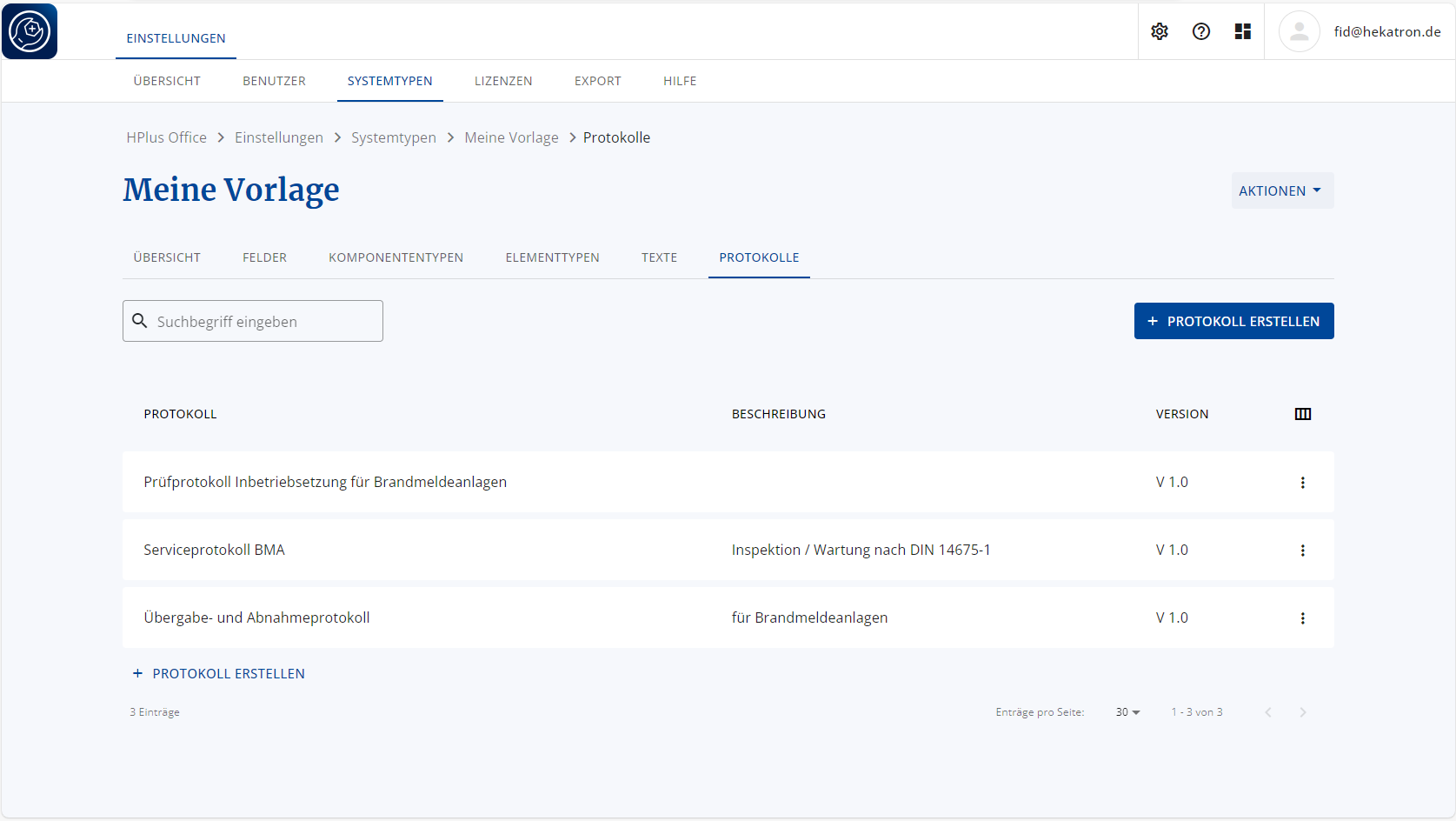The image size is (1456, 821).
Task: Click the user avatar icon
Action: (1300, 31)
